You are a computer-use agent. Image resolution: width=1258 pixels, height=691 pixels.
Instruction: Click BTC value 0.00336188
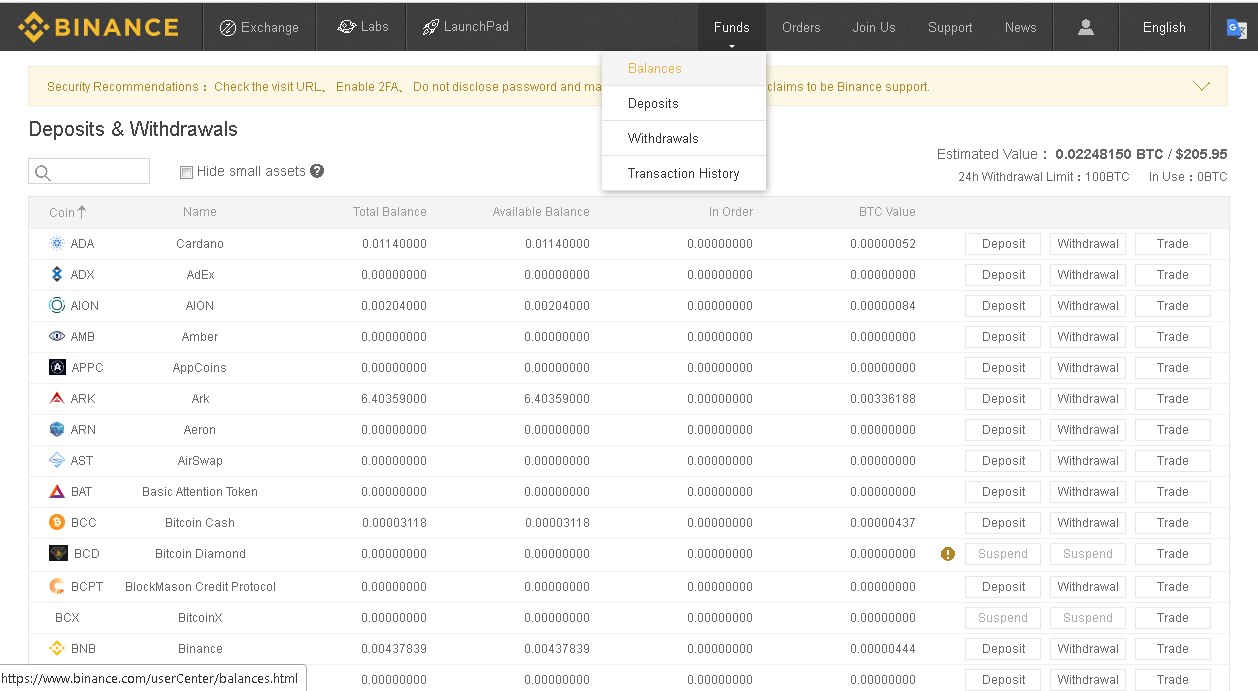883,398
